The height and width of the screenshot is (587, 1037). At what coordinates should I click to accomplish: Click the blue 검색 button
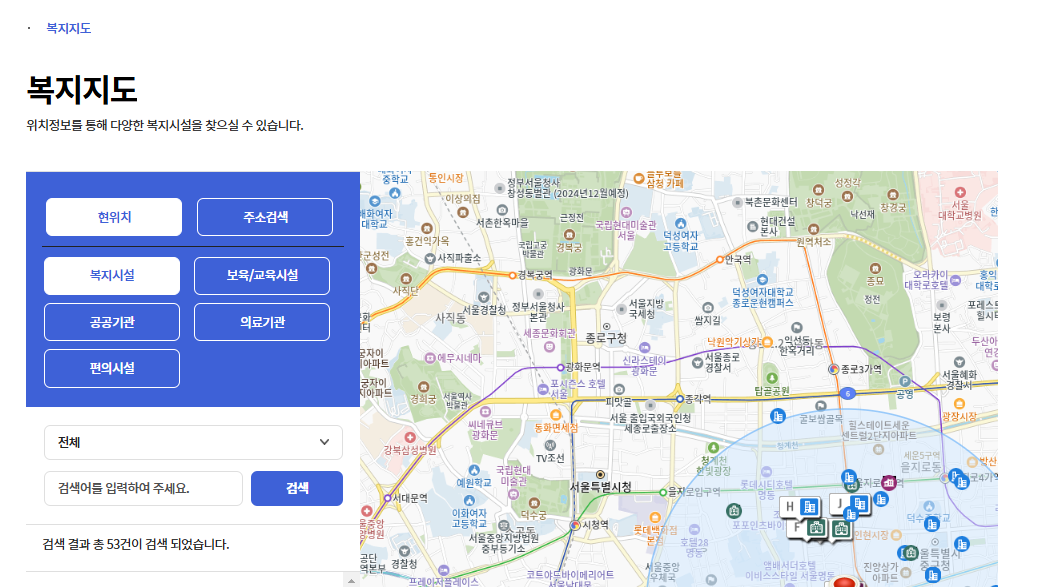tap(297, 489)
